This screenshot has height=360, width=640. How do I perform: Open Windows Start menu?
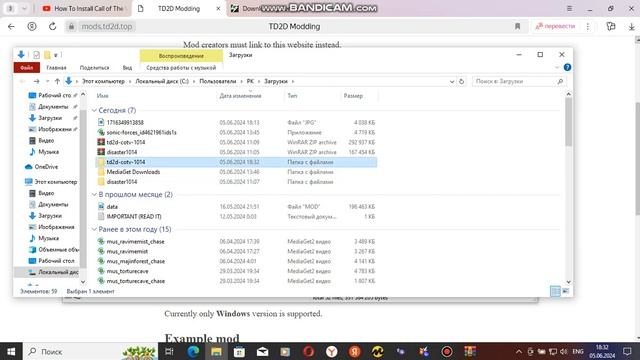(11, 351)
